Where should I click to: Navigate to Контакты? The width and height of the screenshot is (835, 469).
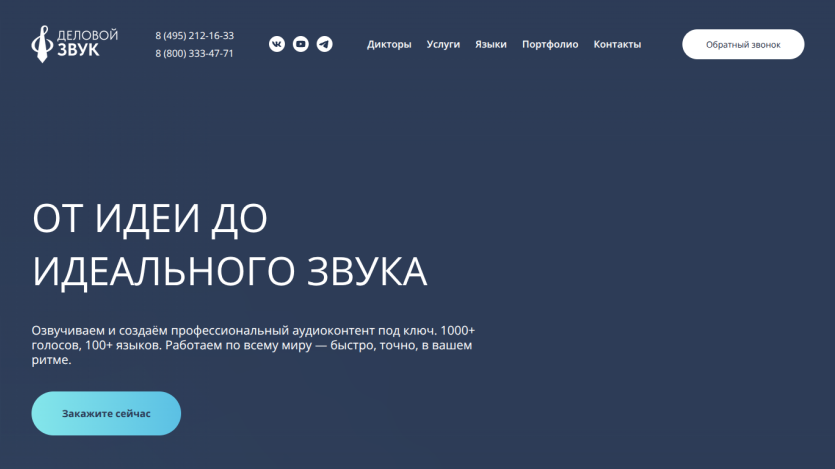pos(617,44)
